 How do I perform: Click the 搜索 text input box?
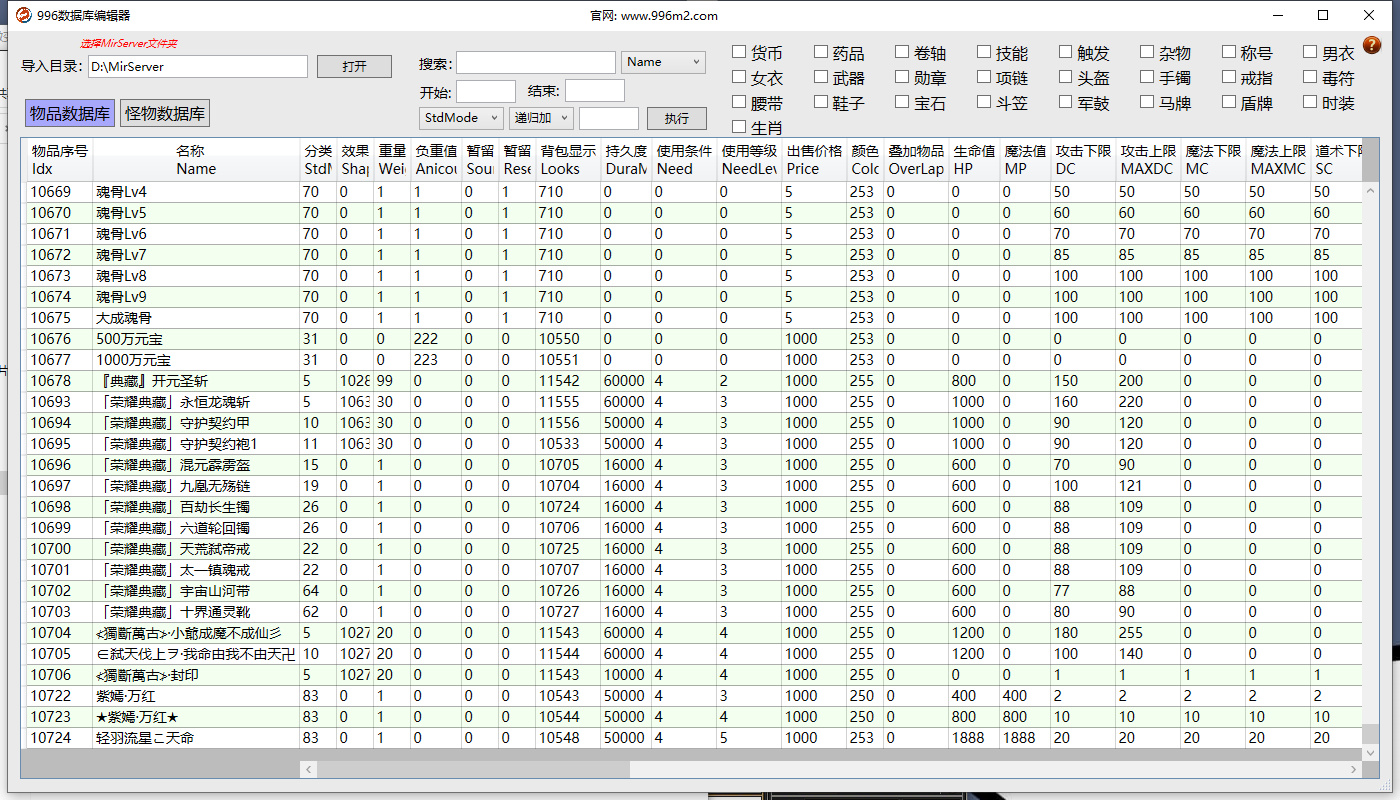tap(536, 63)
